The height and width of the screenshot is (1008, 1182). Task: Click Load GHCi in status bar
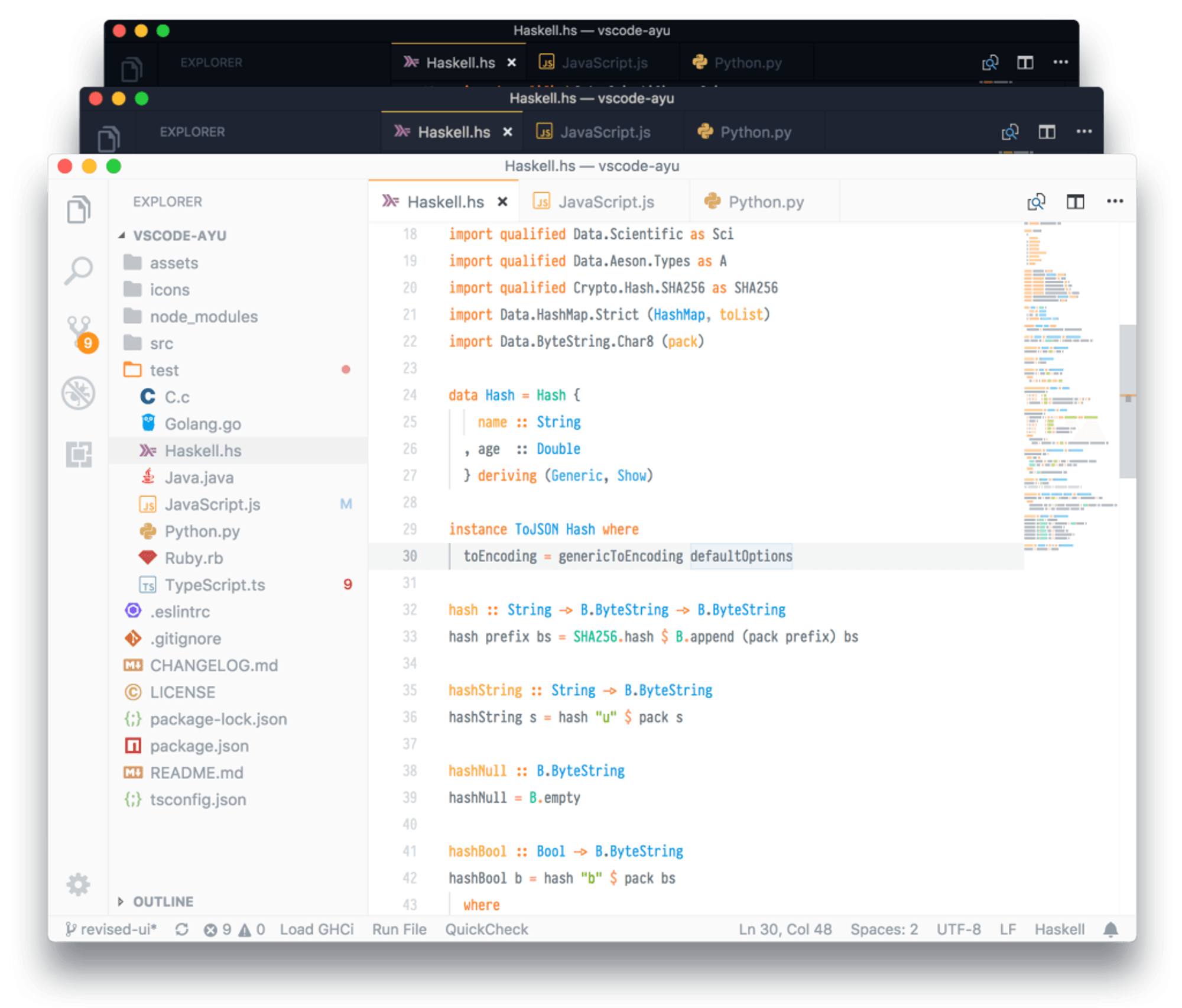click(317, 929)
